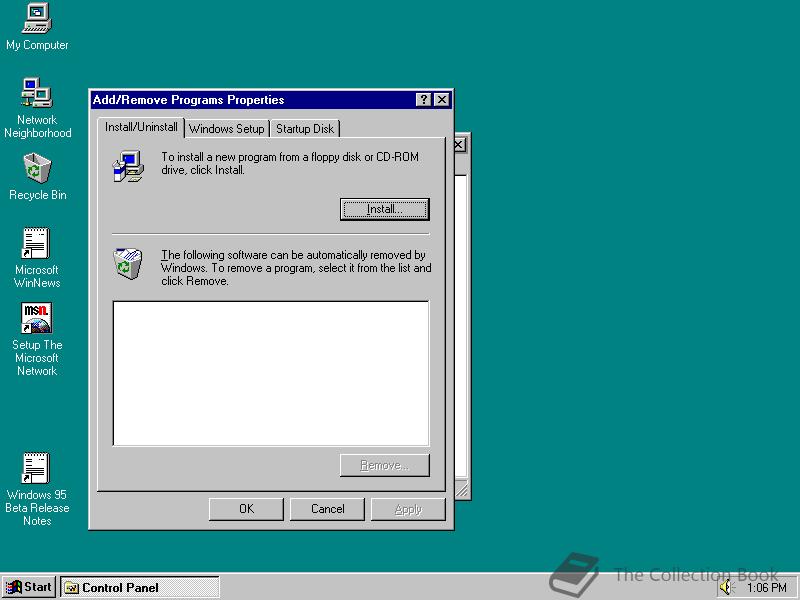Click the recycle bin icon in dialog
Screen dimensions: 800x600
coord(128,263)
